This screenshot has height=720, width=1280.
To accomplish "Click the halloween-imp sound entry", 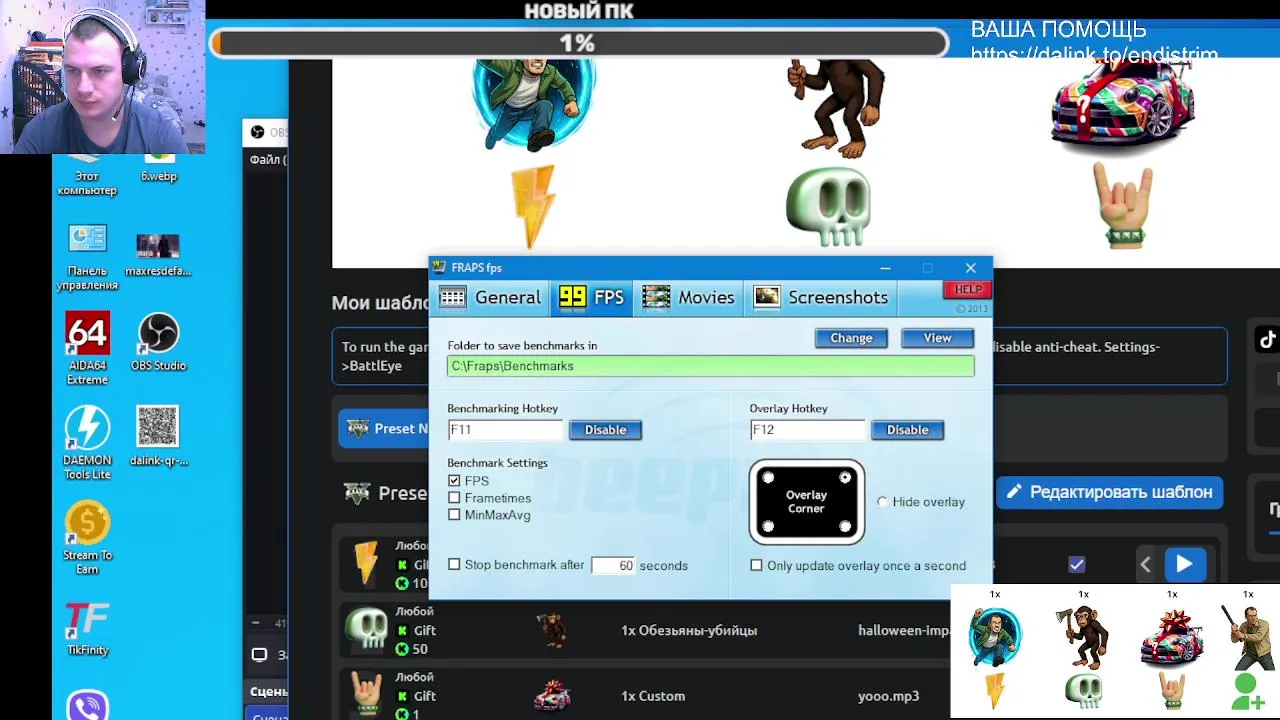I will pos(903,631).
